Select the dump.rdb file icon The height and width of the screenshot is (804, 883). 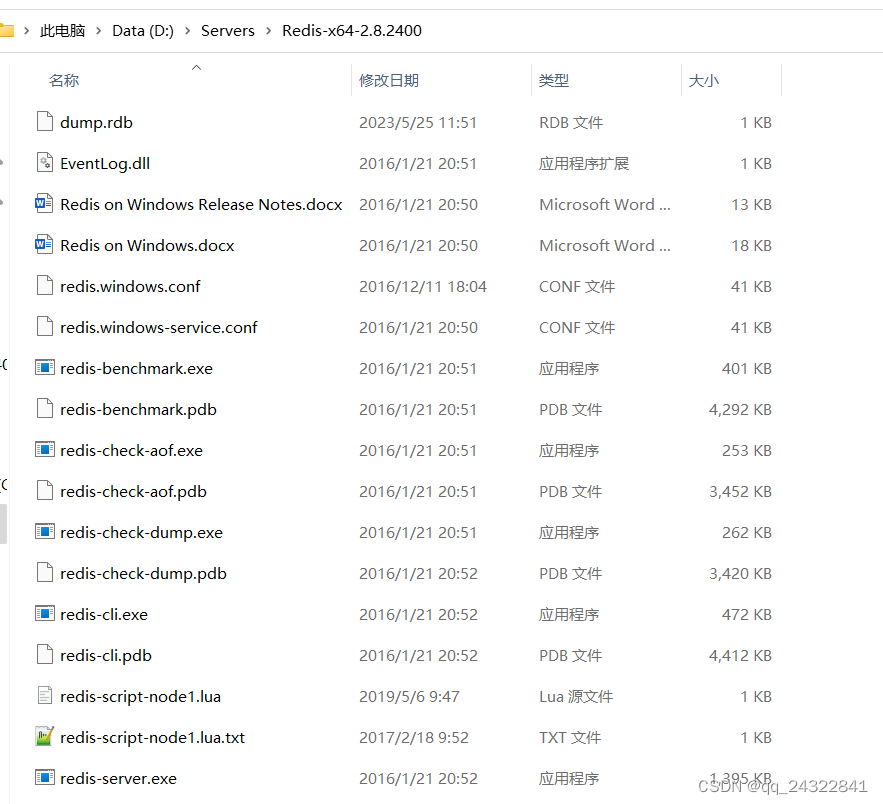tap(44, 122)
